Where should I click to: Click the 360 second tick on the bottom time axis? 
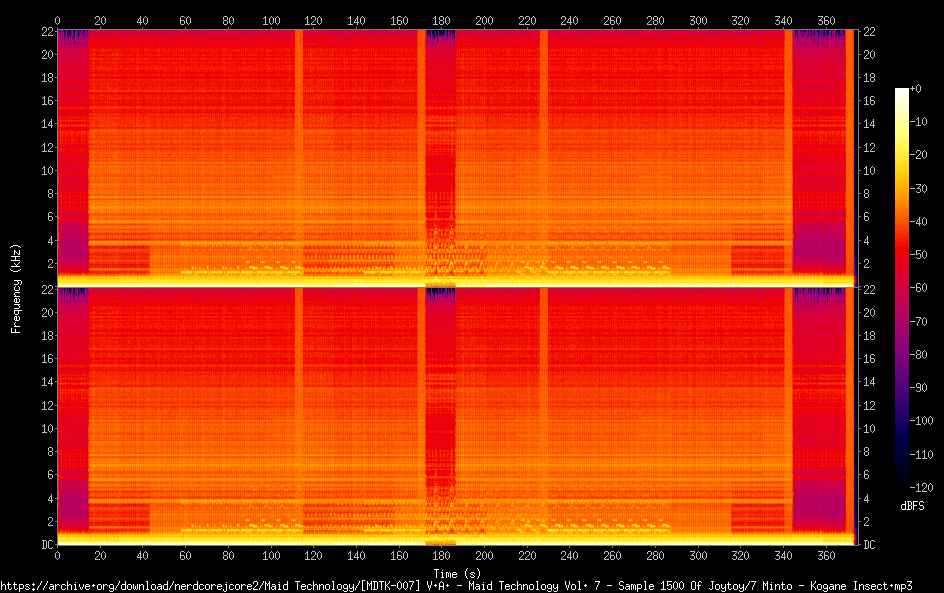coord(826,555)
